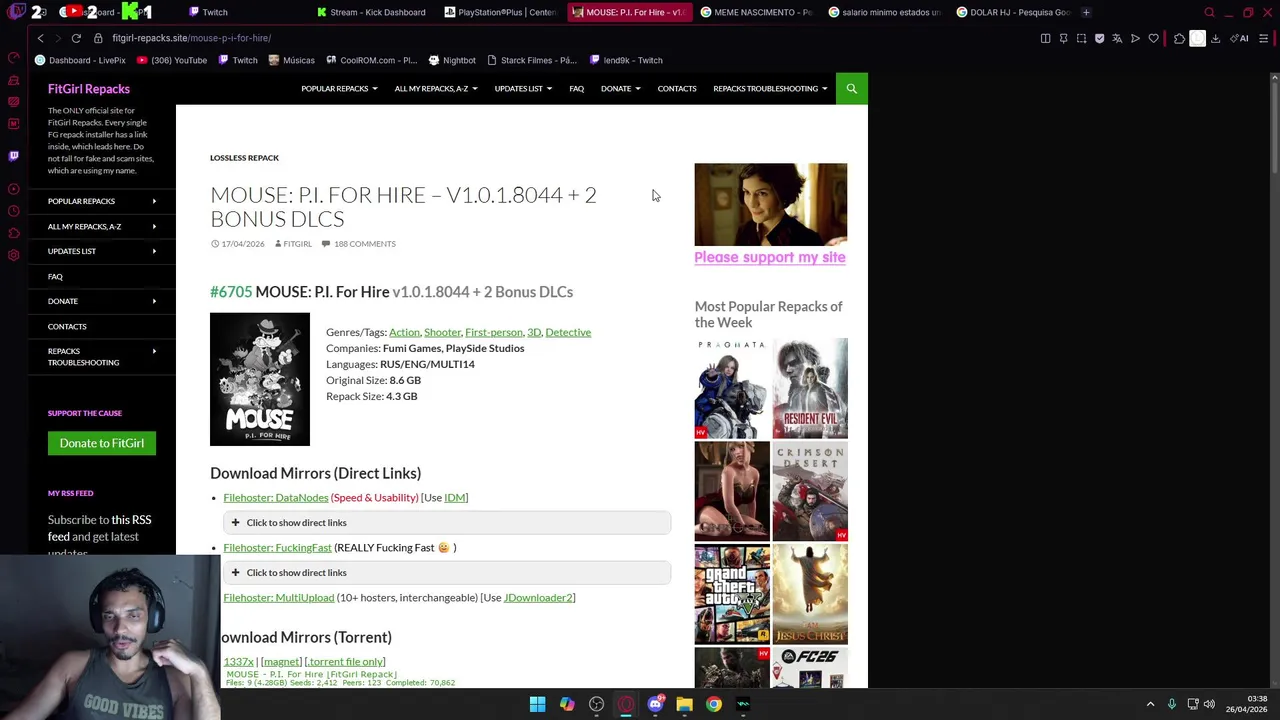Go back with the browser back arrow
Viewport: 1280px width, 720px height.
40,38
